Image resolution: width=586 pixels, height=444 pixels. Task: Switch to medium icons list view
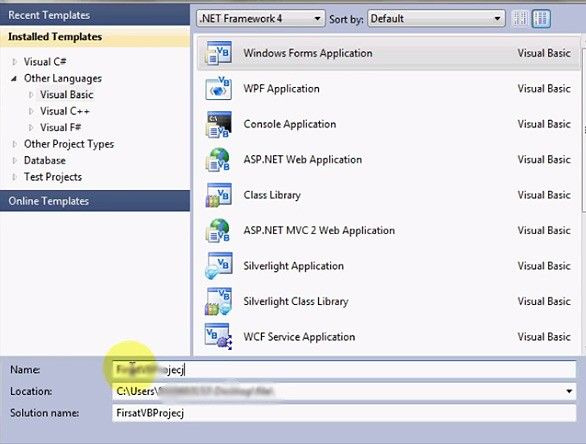click(x=541, y=18)
